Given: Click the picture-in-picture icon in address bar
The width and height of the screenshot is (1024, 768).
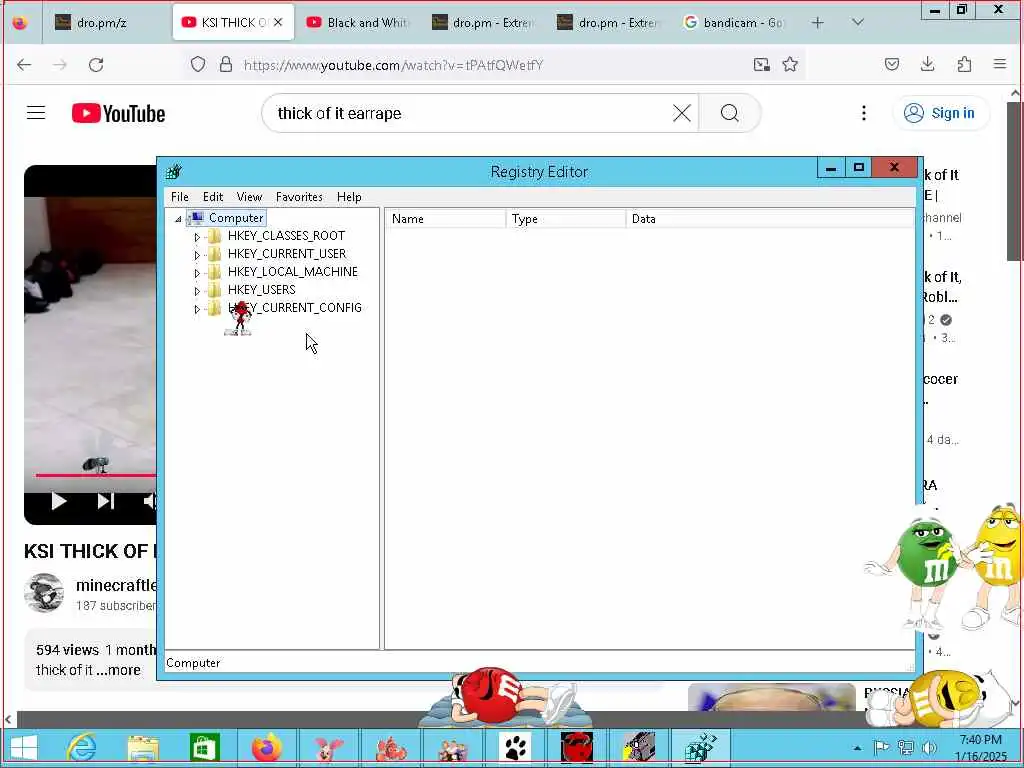Looking at the screenshot, I should click(761, 65).
